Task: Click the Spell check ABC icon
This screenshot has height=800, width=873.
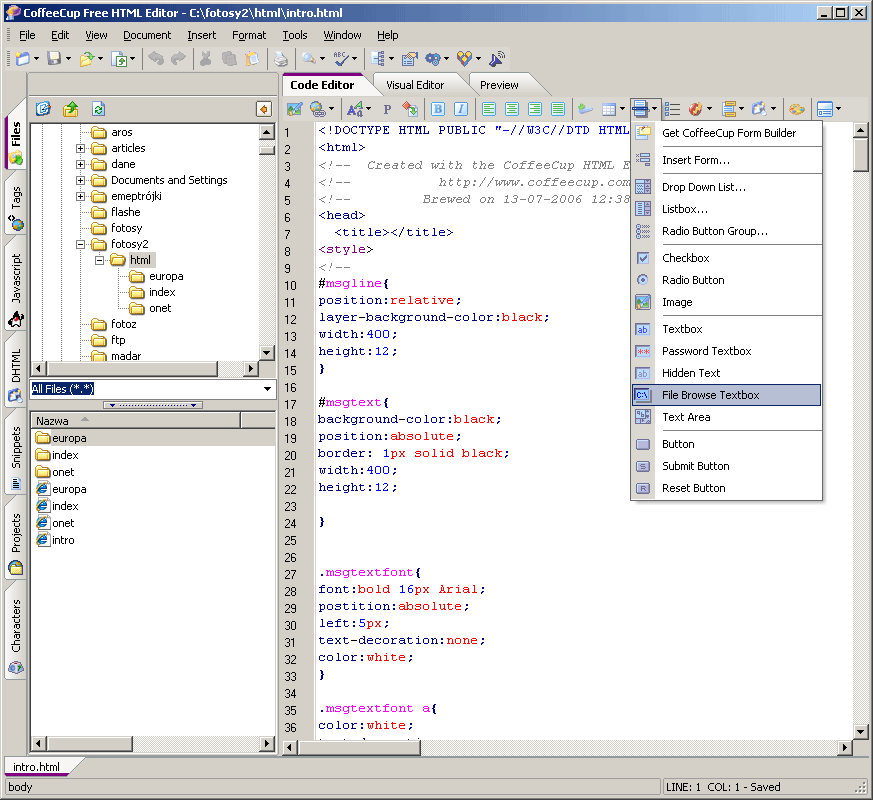Action: [340, 58]
